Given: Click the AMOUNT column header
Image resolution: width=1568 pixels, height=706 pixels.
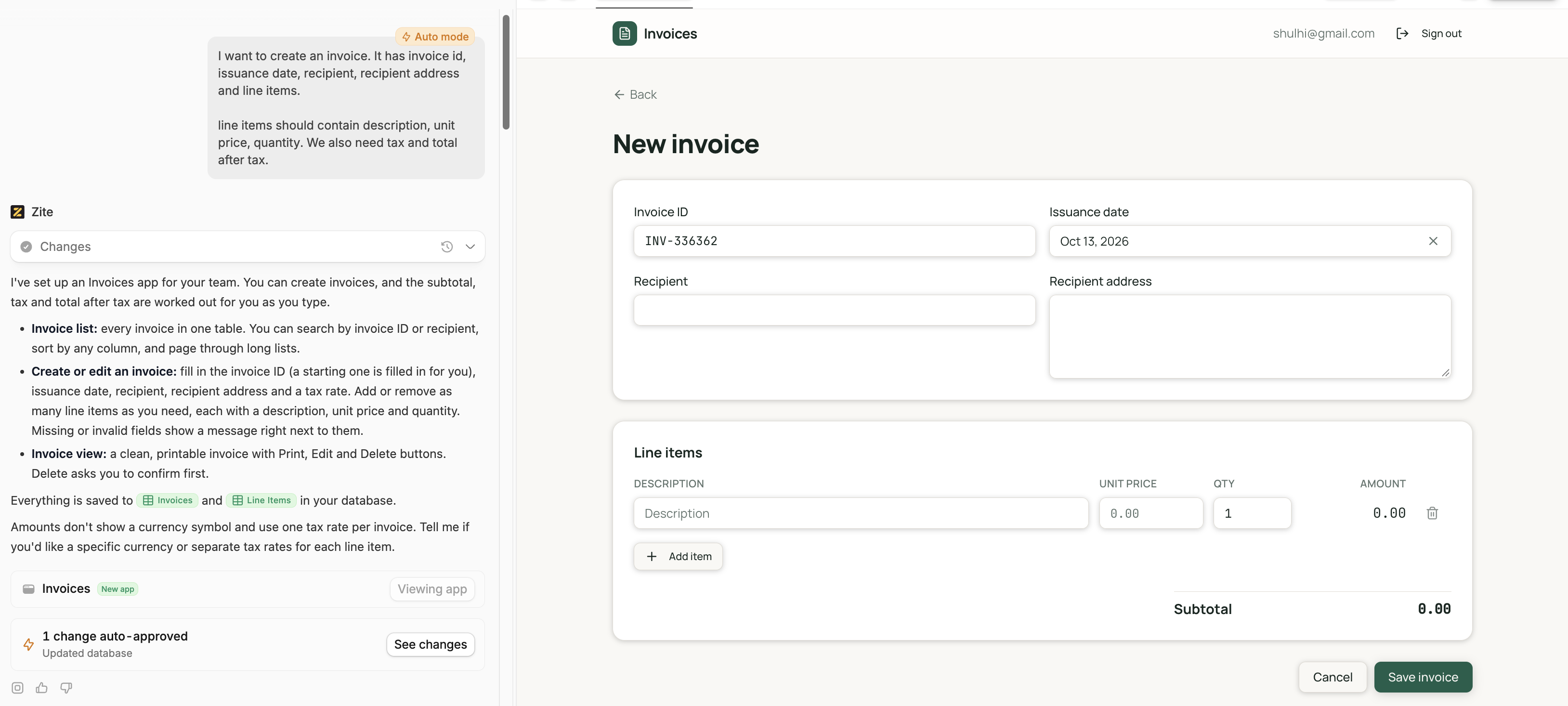Looking at the screenshot, I should (x=1382, y=483).
